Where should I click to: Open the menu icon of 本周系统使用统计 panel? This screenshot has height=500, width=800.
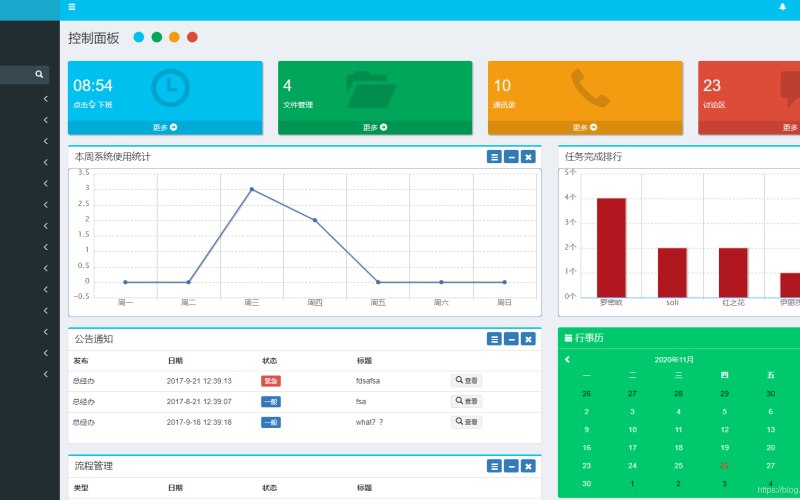(x=494, y=157)
